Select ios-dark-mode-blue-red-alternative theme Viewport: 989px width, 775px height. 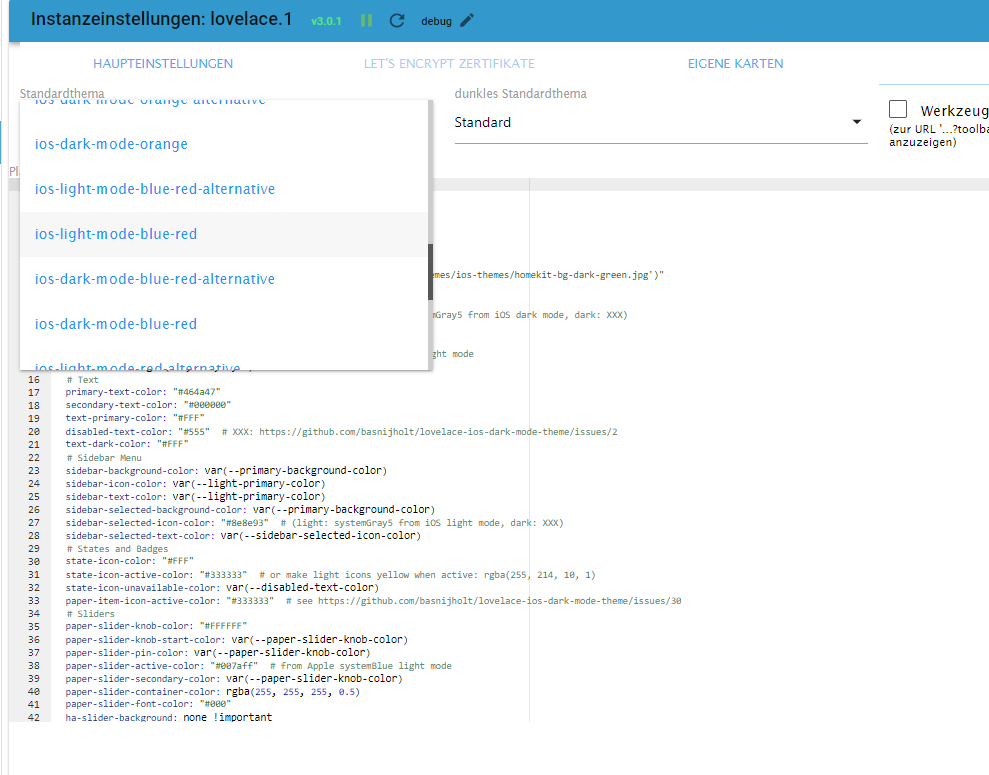(x=155, y=279)
